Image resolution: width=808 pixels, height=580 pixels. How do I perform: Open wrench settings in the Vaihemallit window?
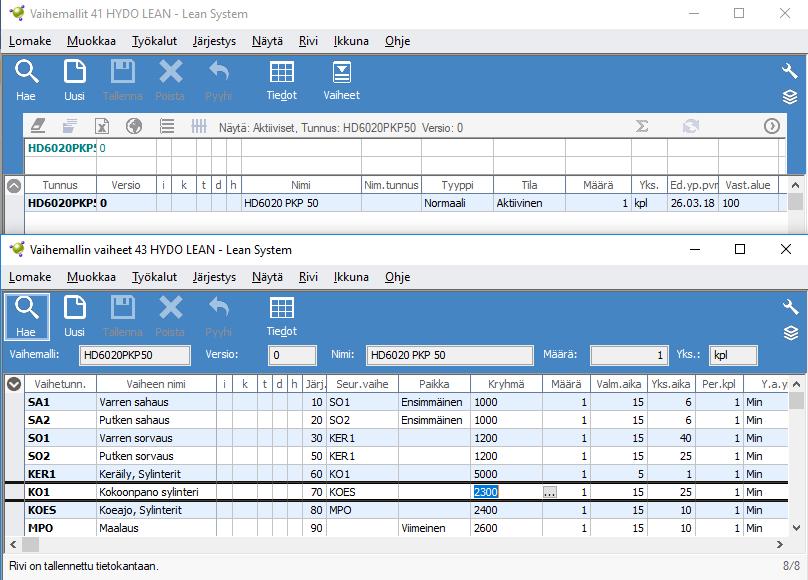789,71
